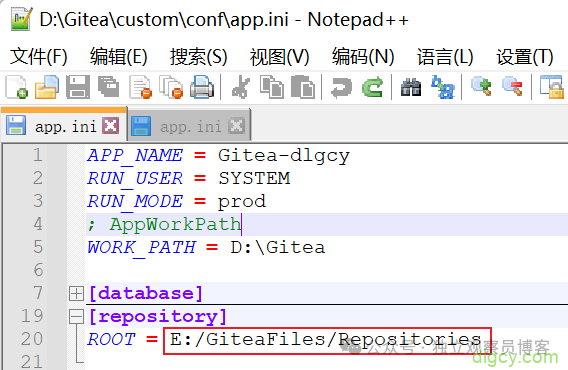Click line number 1 in margin
The width and height of the screenshot is (568, 370).
(x=38, y=155)
